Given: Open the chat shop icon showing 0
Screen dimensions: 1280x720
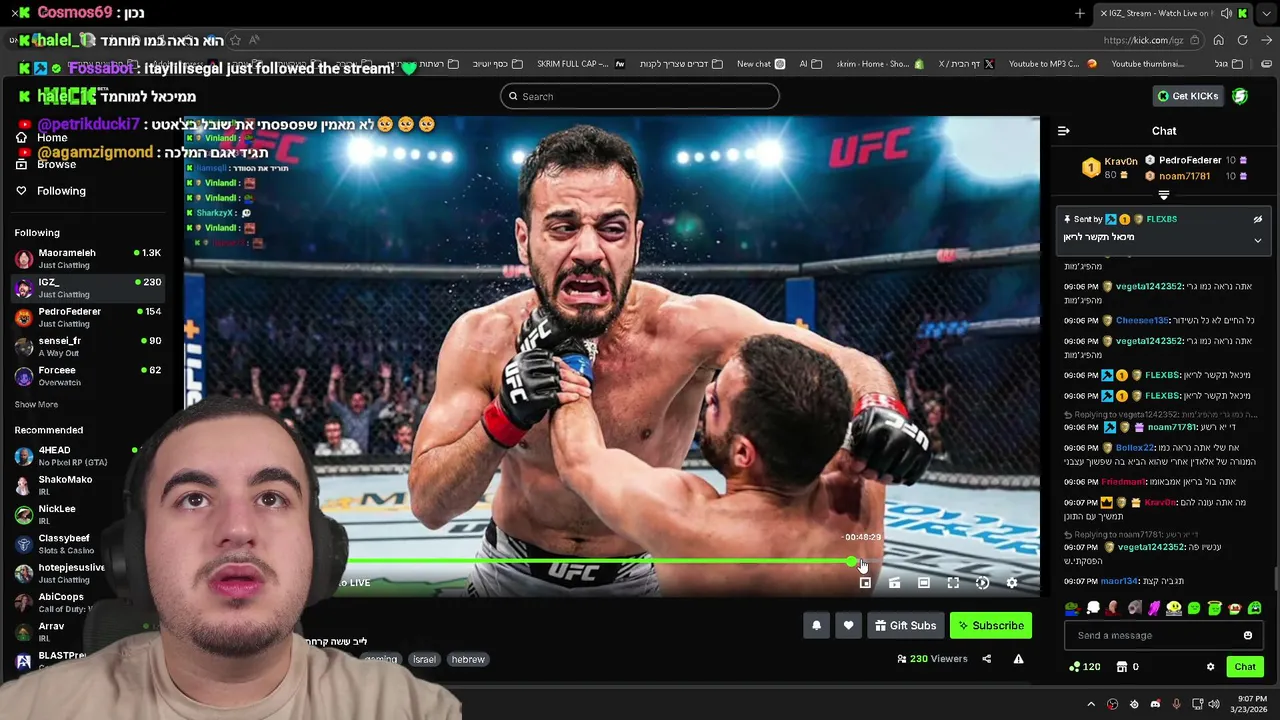Looking at the screenshot, I should point(1128,667).
